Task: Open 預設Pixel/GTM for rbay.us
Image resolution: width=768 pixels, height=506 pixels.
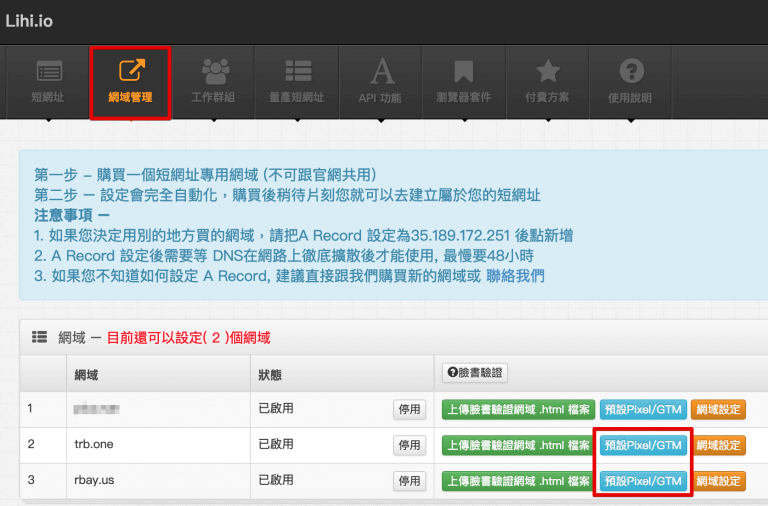Action: 643,481
